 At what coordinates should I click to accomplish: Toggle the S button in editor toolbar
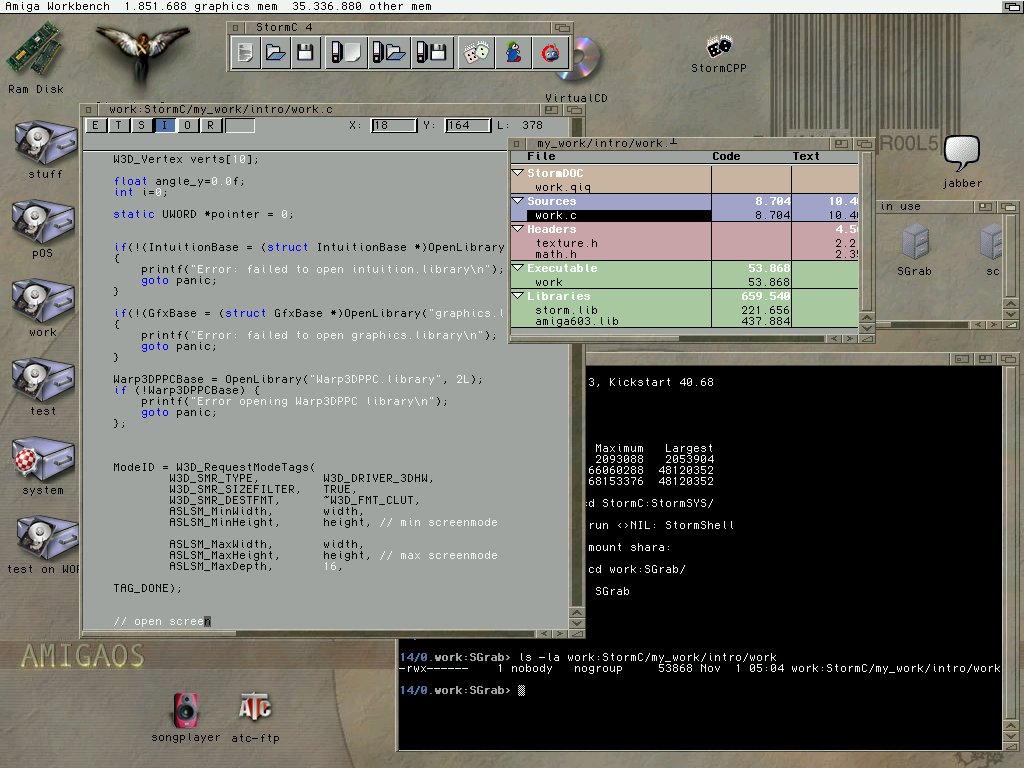(x=142, y=125)
